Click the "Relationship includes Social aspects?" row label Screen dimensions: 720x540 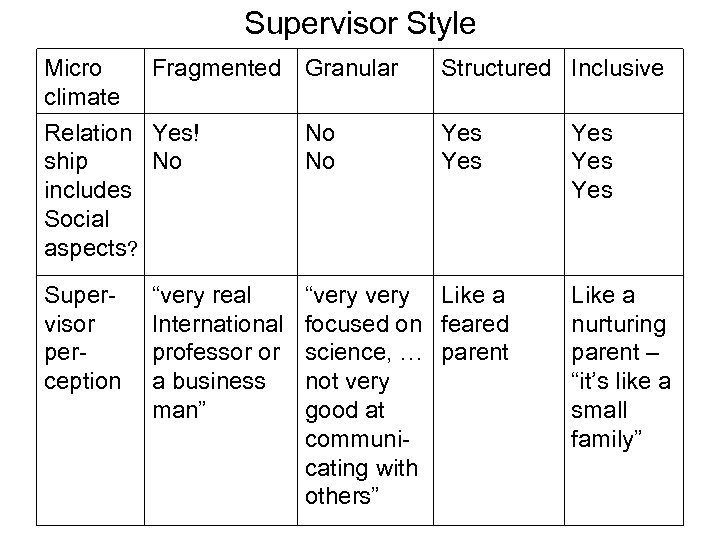(88, 189)
